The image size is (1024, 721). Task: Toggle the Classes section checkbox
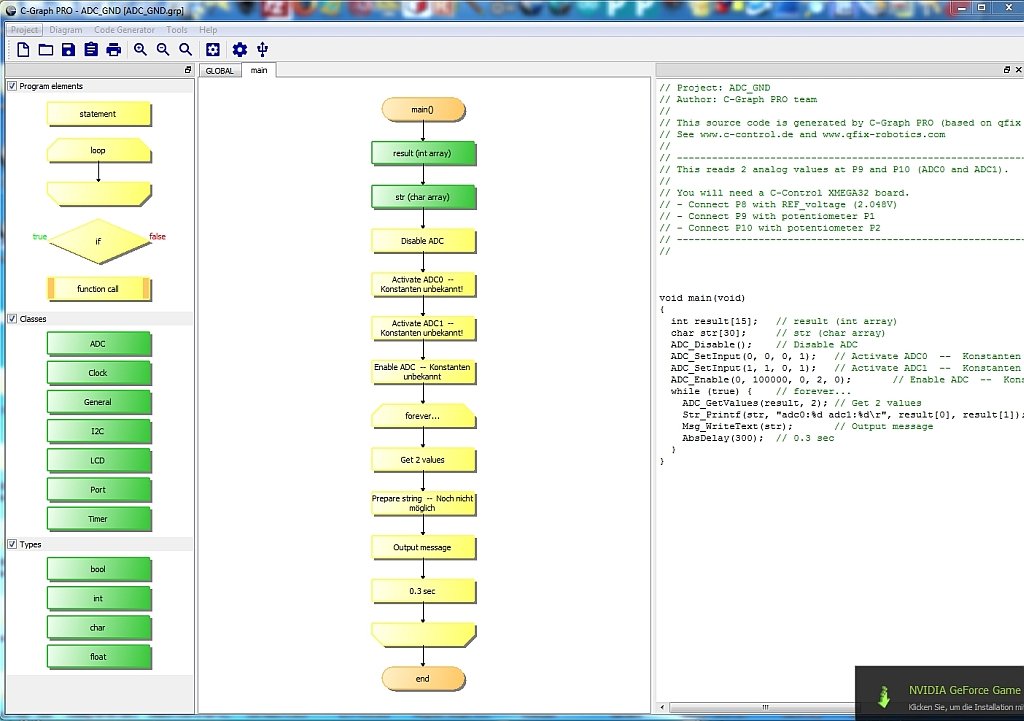pyautogui.click(x=12, y=319)
